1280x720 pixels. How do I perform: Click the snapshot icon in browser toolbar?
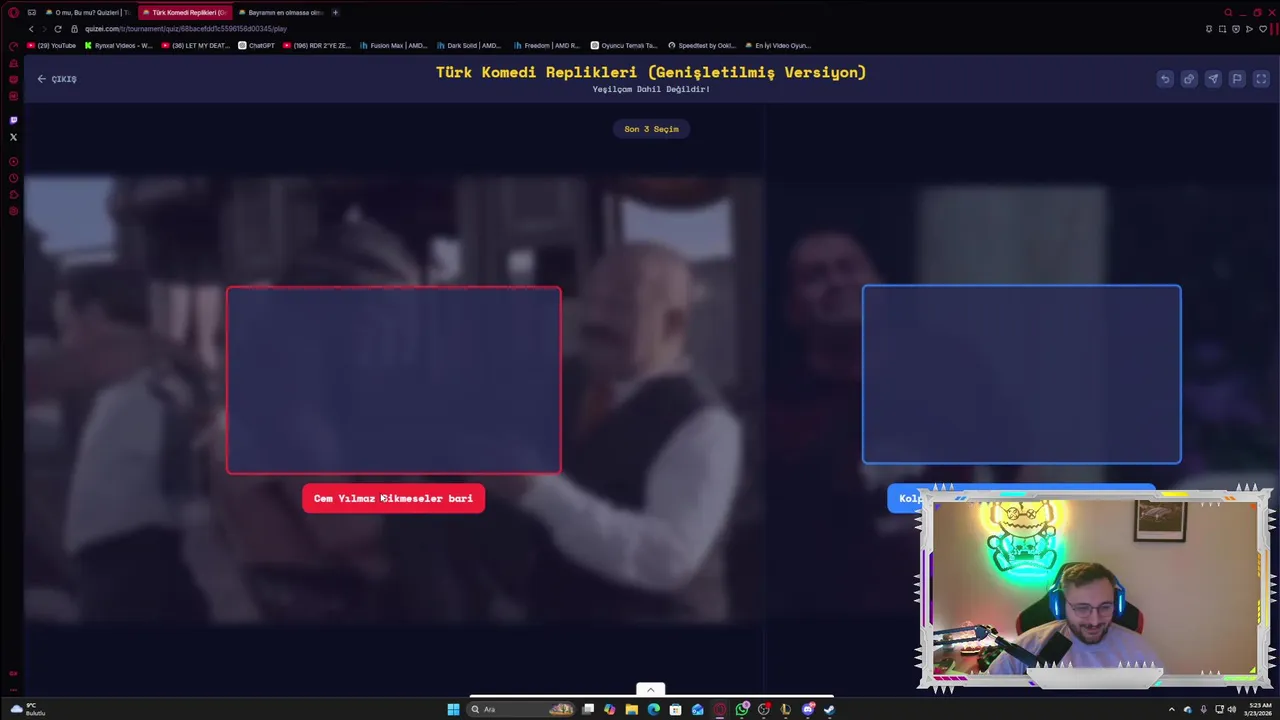pos(1222,29)
